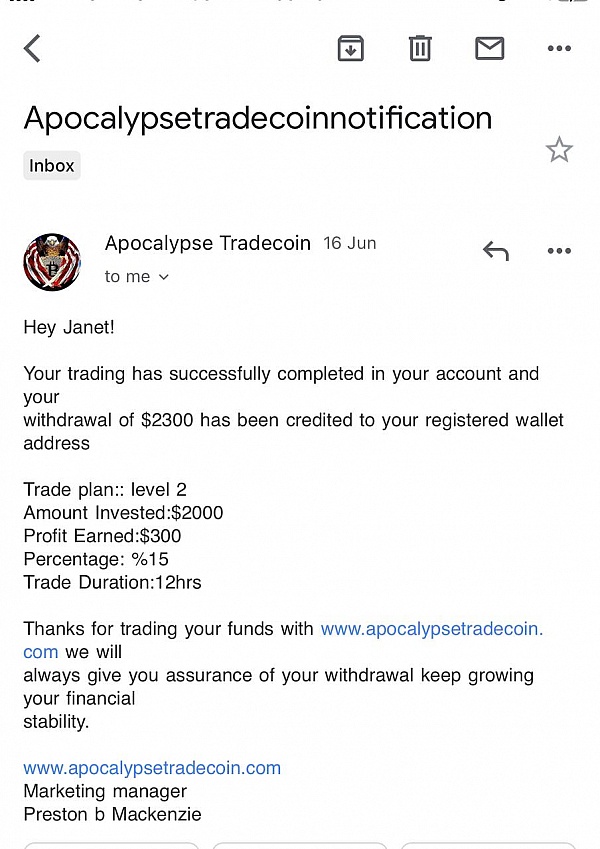Open message options beside the reply arrow
The height and width of the screenshot is (849, 600).
559,251
